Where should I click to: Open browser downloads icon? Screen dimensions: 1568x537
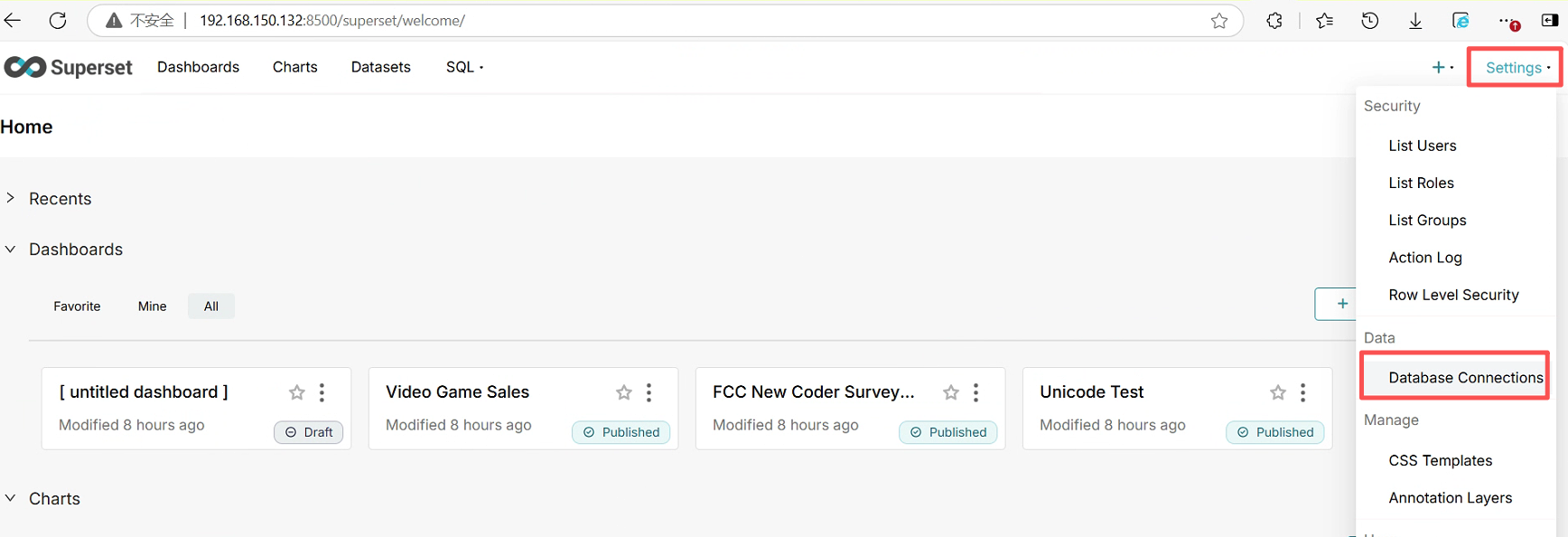click(x=1415, y=21)
